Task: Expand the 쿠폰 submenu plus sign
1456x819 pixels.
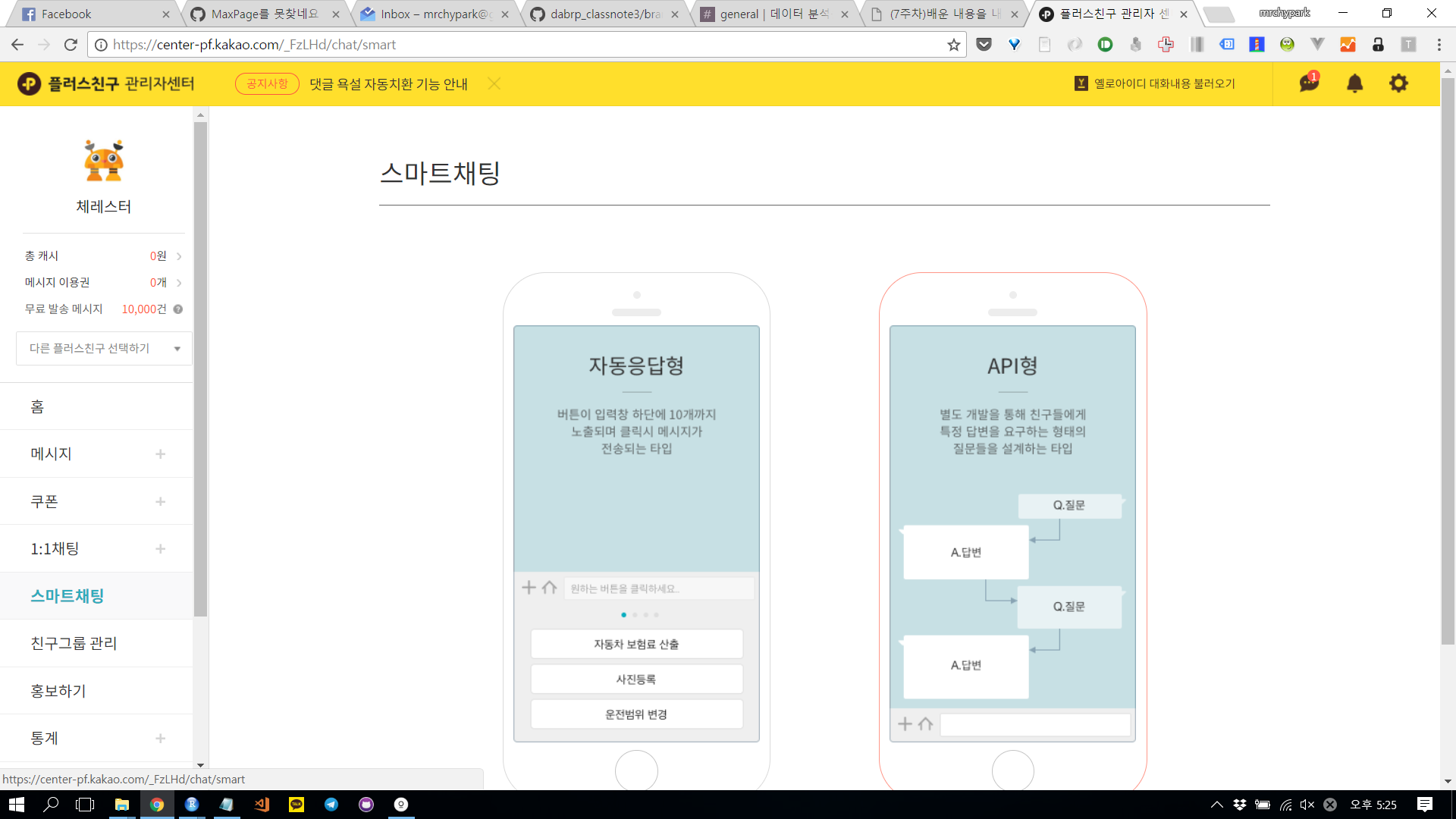Action: coord(160,501)
